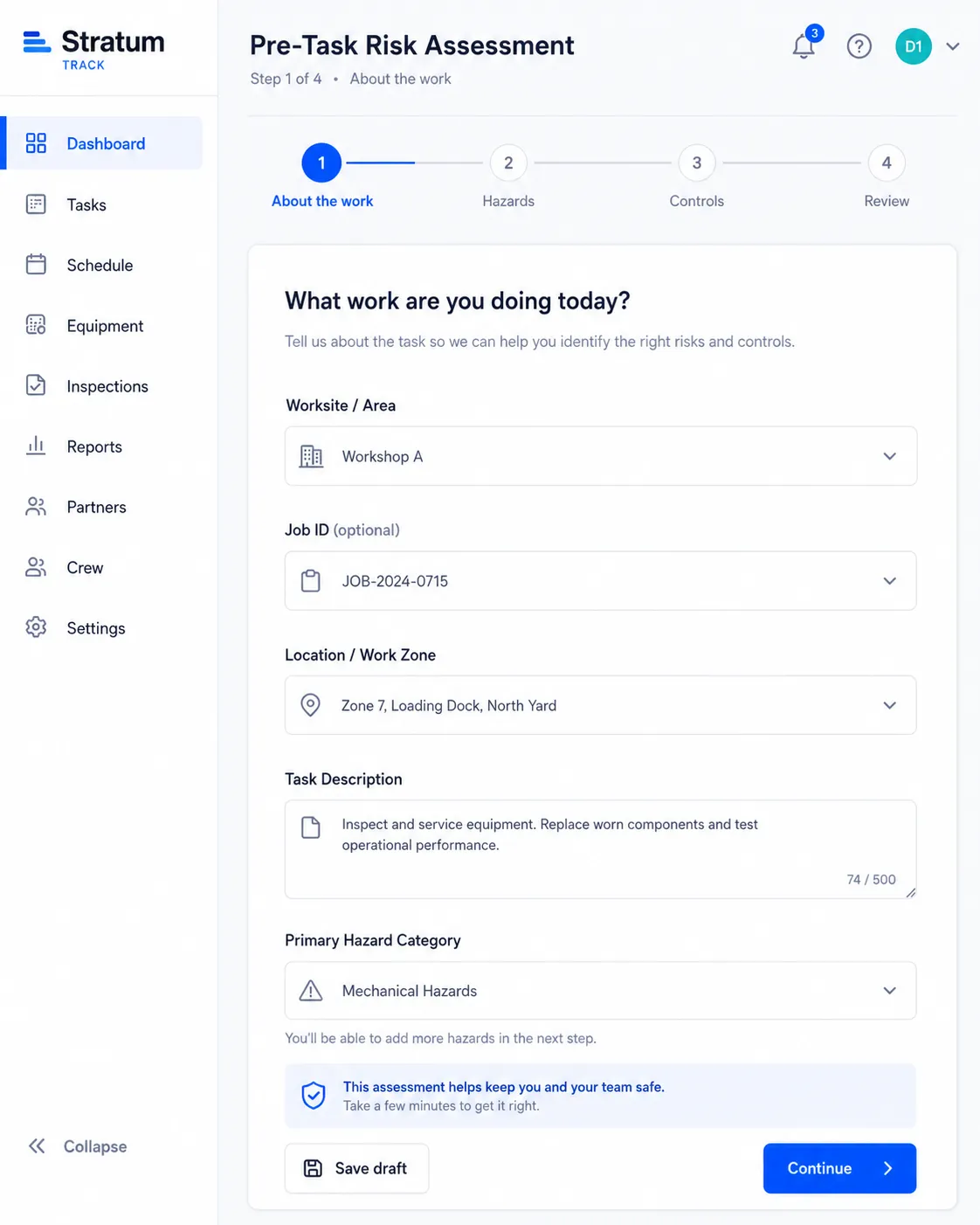Open the Job ID dropdown chevron
The width and height of the screenshot is (980, 1225).
pos(889,581)
